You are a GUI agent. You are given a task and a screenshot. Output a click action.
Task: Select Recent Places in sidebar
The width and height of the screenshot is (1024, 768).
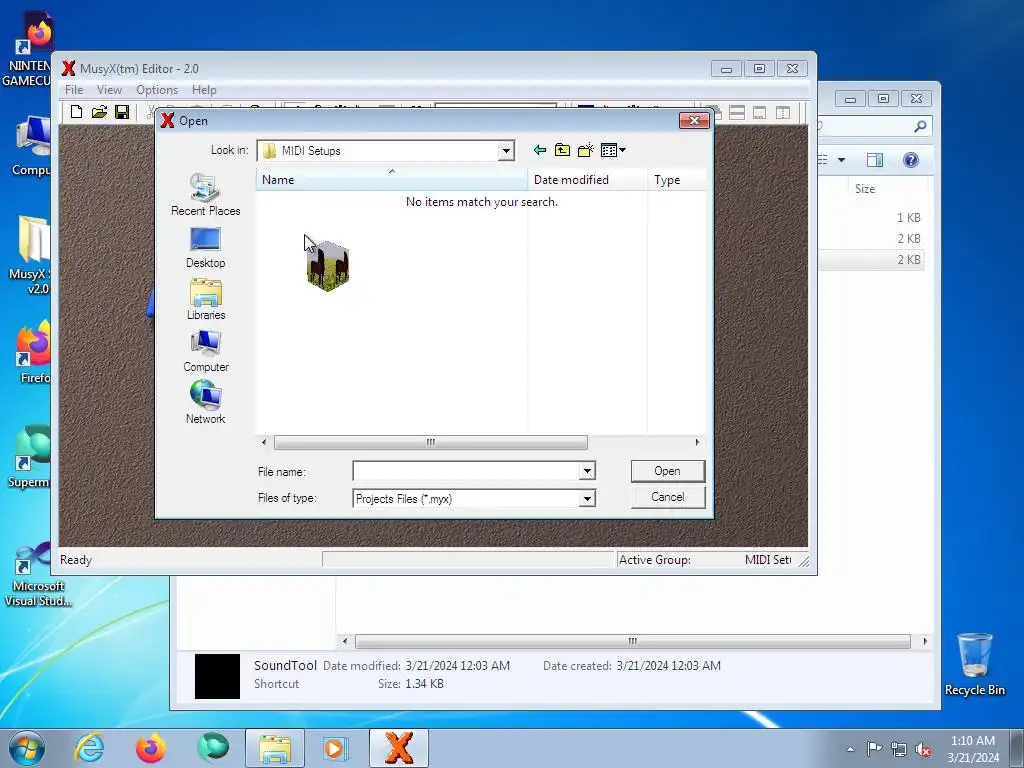coord(206,195)
